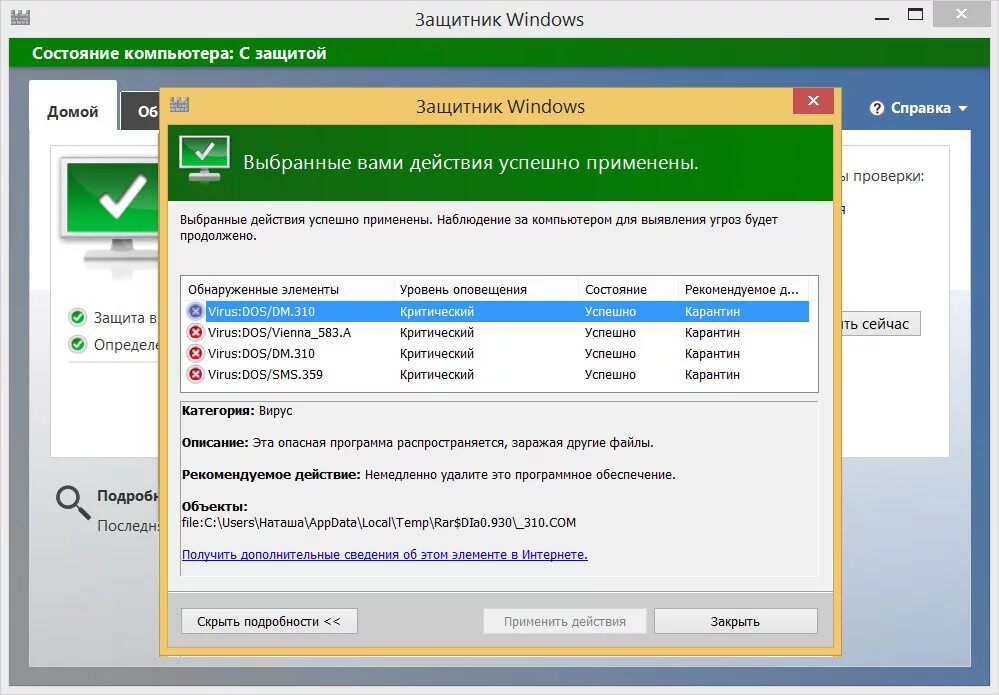Image resolution: width=999 pixels, height=695 pixels.
Task: Click the Состояние column header
Action: 628,289
